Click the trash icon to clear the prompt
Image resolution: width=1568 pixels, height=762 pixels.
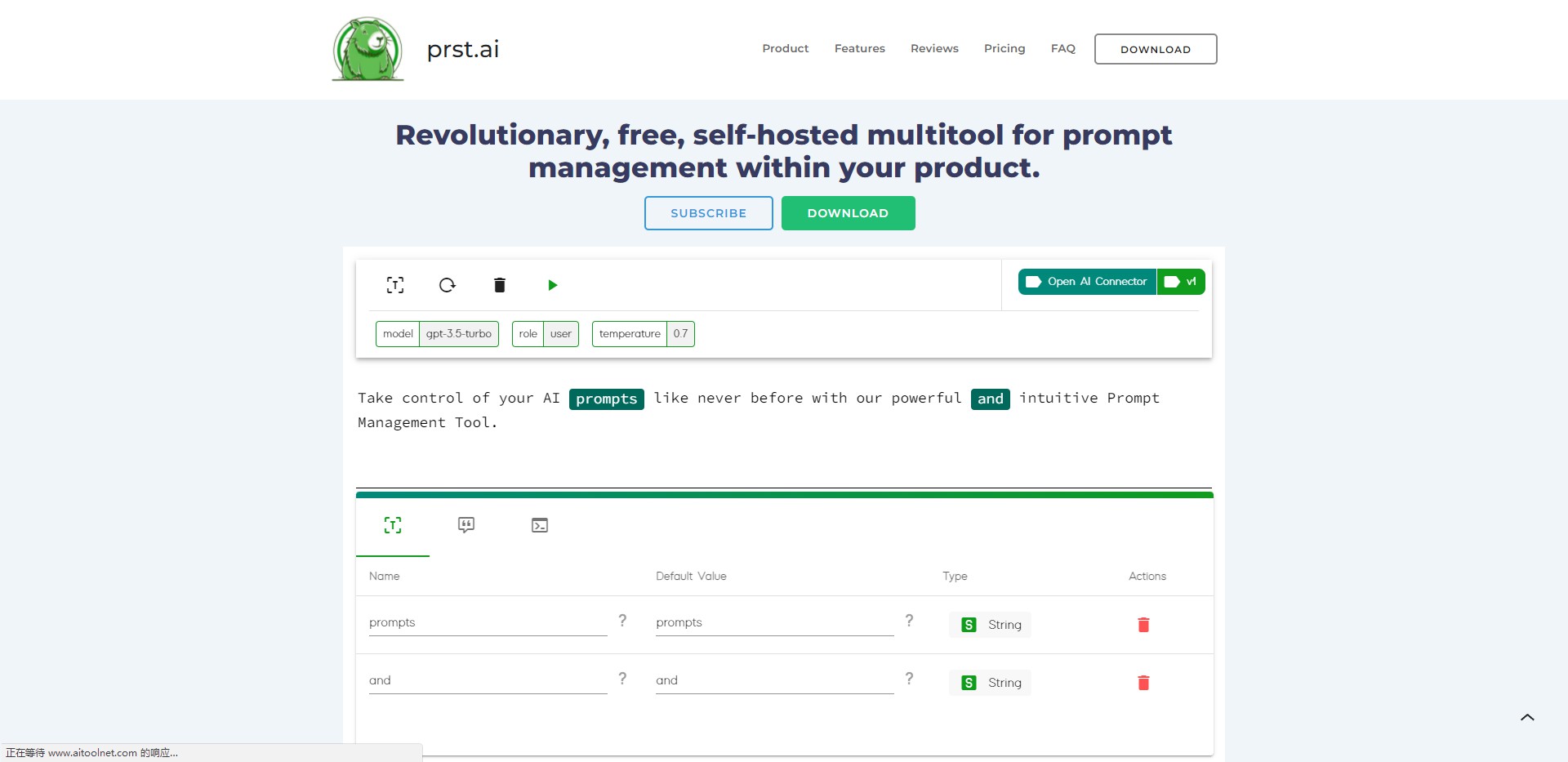[499, 285]
